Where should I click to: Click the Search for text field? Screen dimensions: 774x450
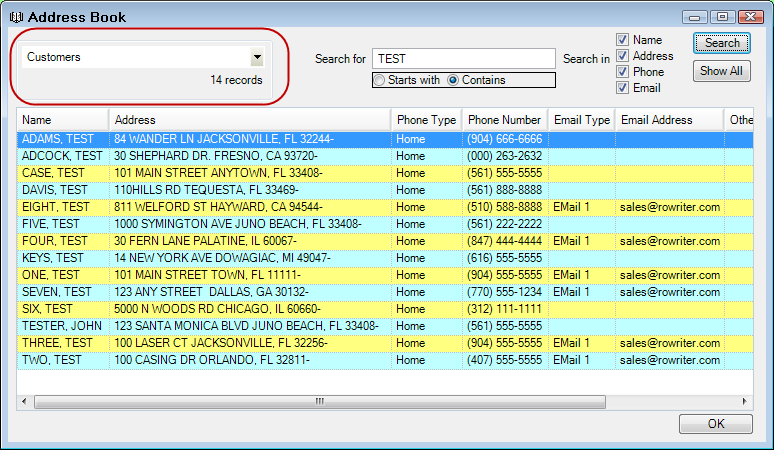[x=463, y=59]
